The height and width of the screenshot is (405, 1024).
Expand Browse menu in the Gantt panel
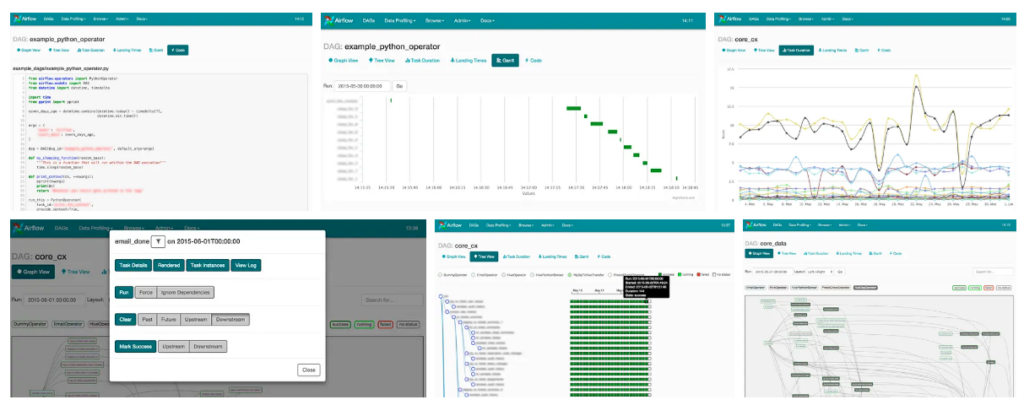coord(435,20)
